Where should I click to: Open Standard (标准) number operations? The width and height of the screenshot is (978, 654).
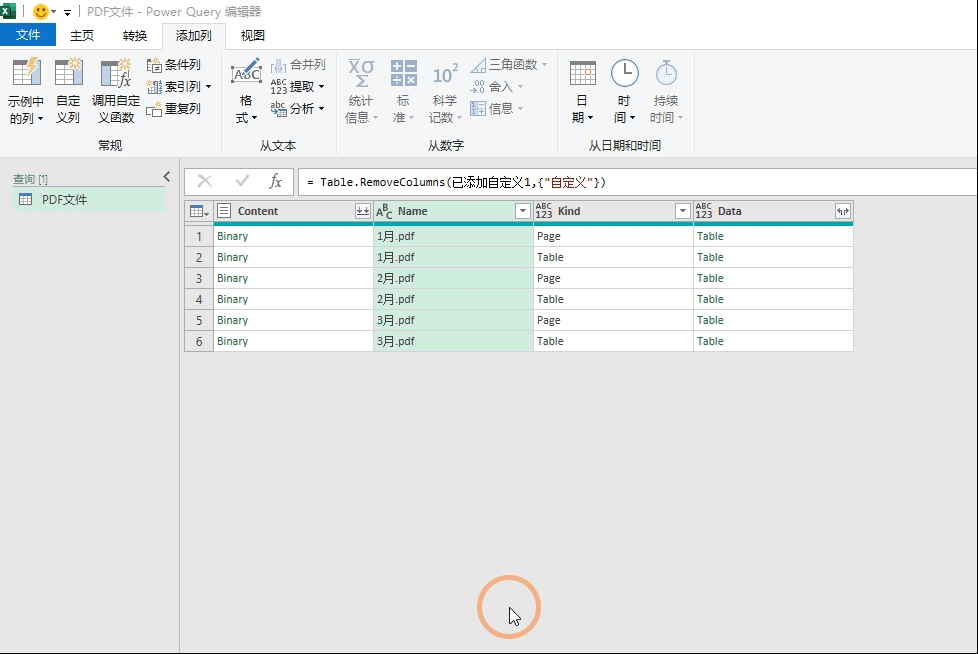(404, 91)
